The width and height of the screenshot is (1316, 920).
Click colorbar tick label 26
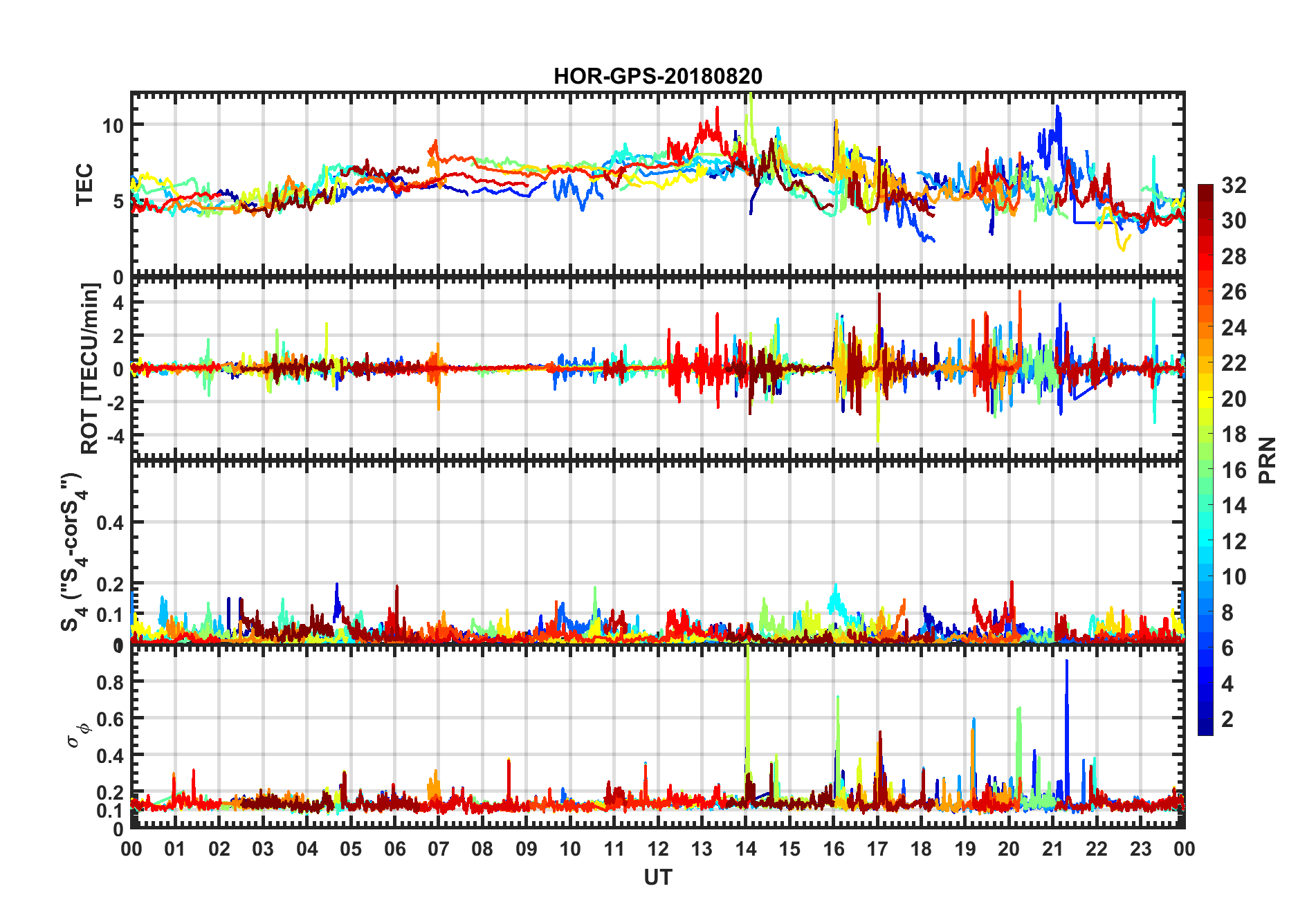(x=1234, y=292)
